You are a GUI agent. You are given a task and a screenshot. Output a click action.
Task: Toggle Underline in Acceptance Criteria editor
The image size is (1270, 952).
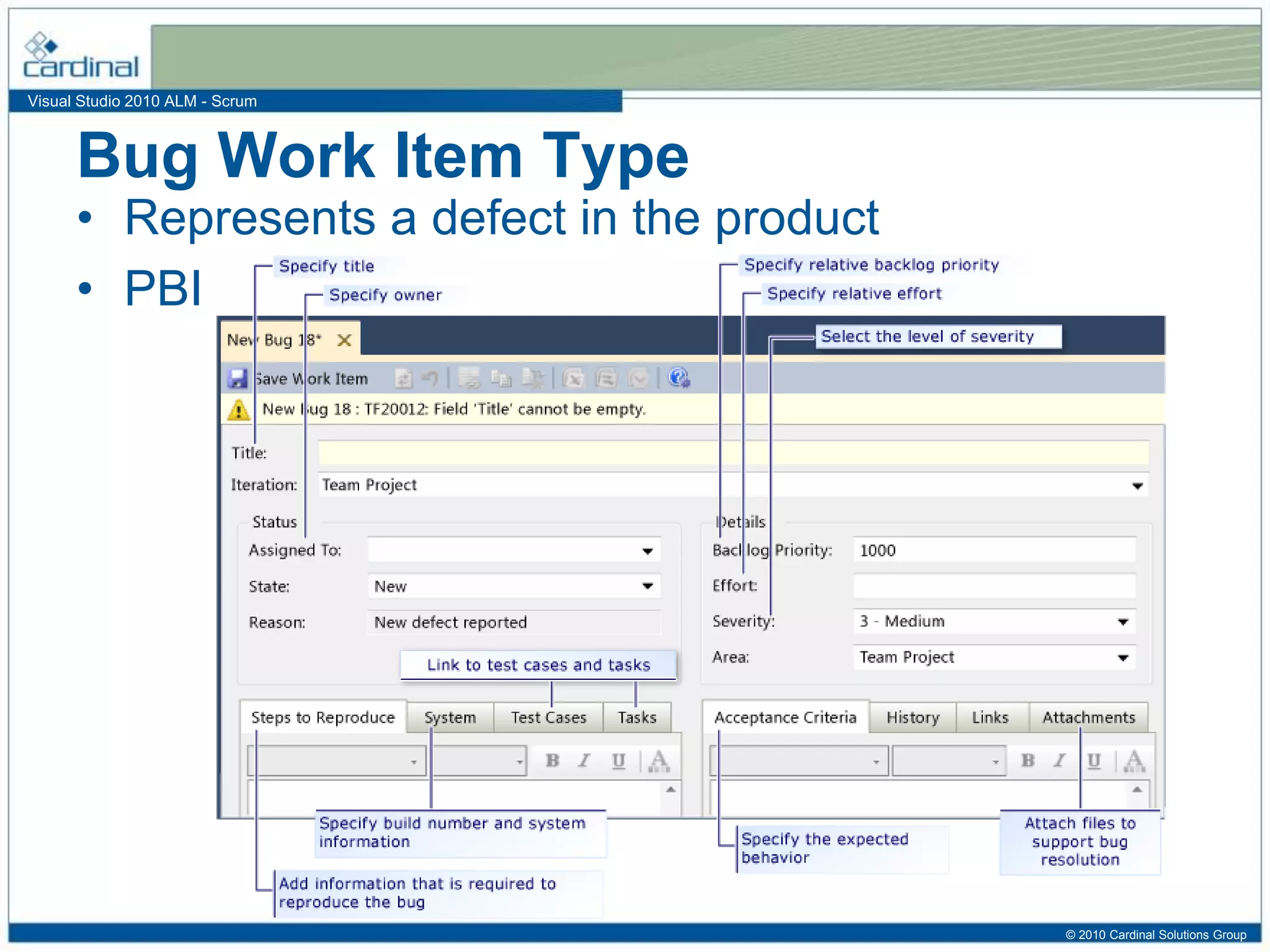(1095, 760)
